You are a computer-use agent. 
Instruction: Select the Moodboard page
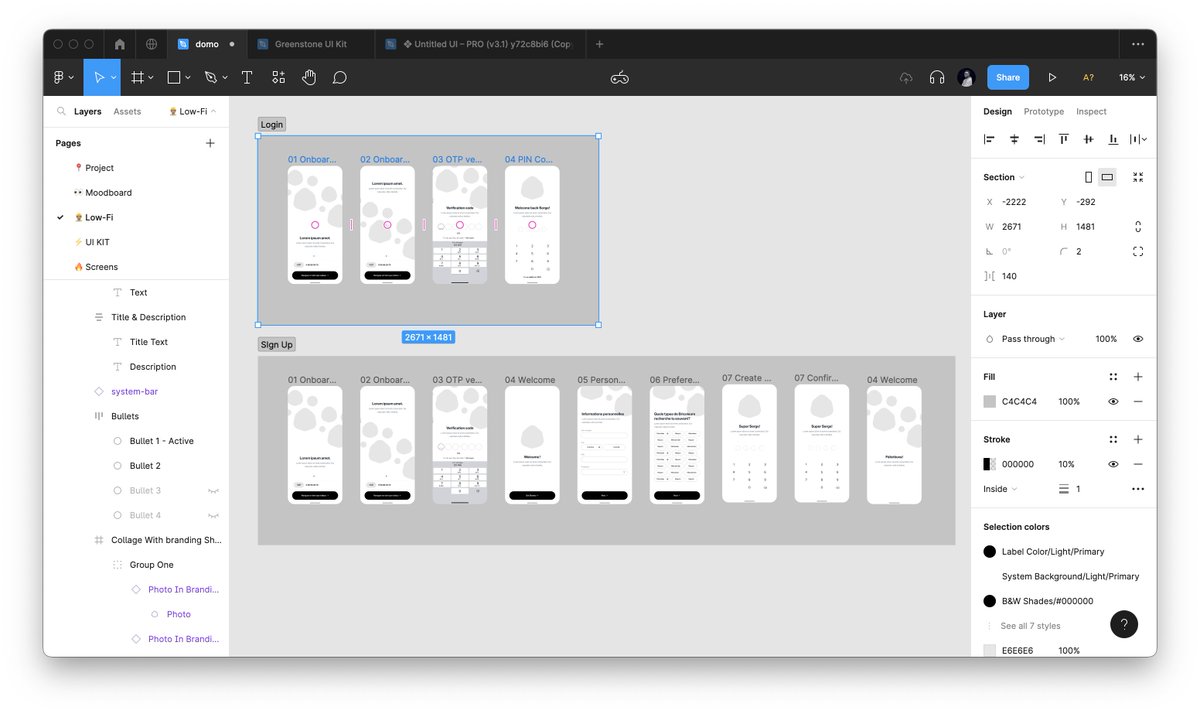(x=108, y=193)
